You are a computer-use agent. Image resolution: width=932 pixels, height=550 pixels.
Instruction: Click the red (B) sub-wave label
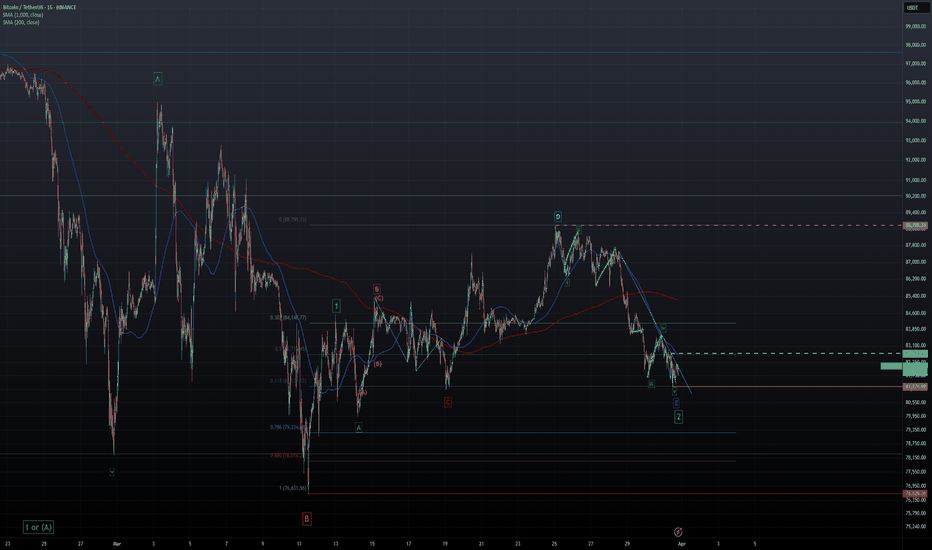click(x=377, y=364)
